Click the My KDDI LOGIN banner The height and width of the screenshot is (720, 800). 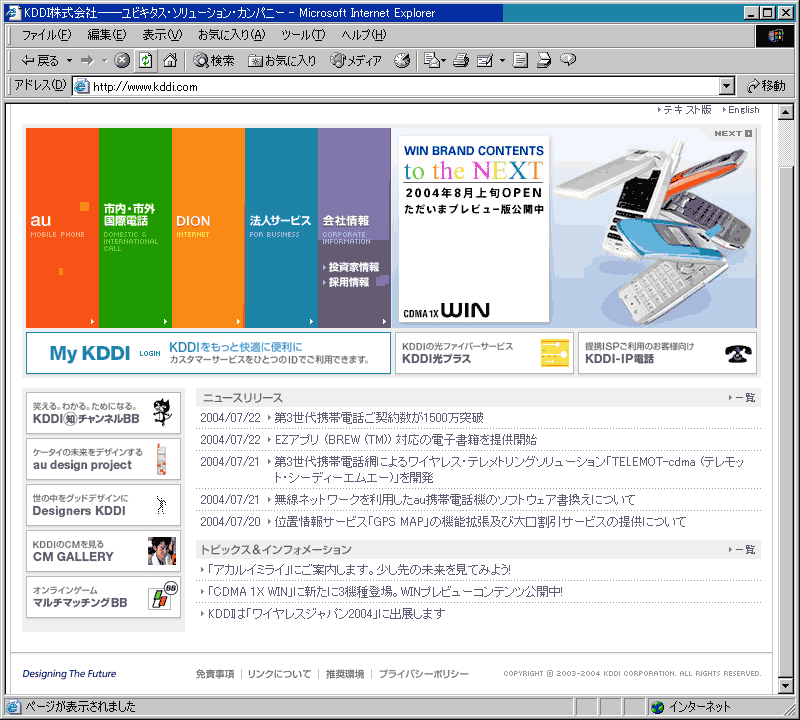coord(208,353)
